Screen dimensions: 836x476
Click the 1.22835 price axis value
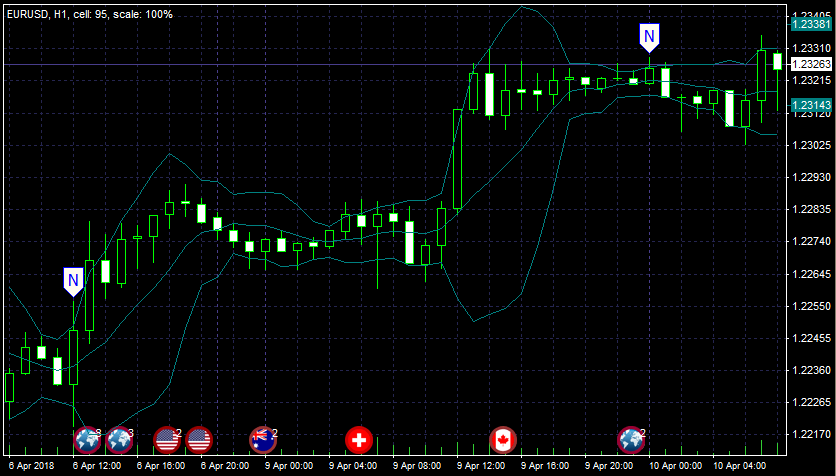pos(811,209)
